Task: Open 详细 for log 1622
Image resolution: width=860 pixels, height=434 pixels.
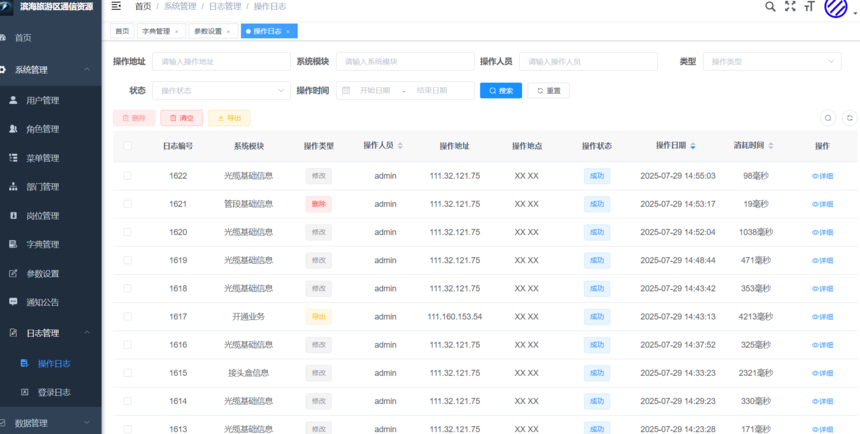Action: (822, 176)
